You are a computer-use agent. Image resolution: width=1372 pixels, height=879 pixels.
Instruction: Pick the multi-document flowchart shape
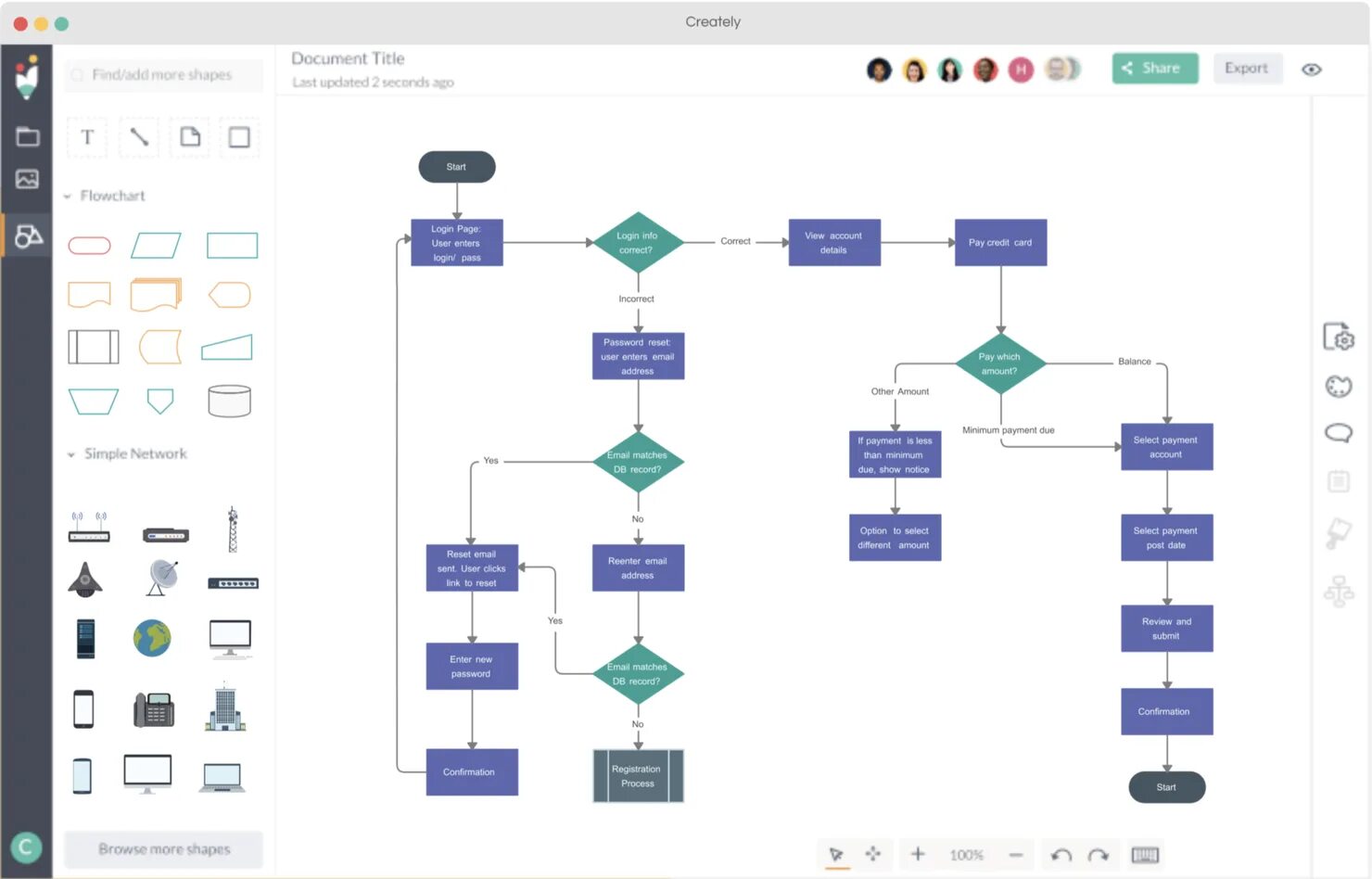157,295
